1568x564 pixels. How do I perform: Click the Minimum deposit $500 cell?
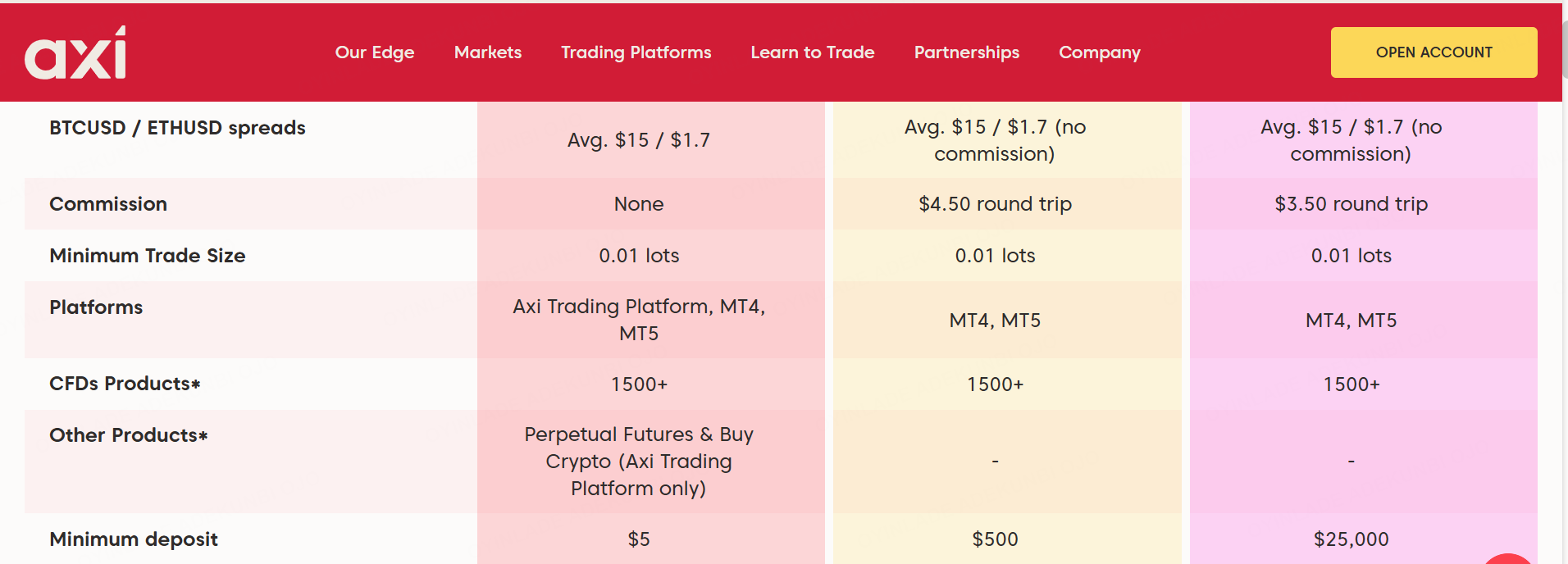[x=995, y=539]
